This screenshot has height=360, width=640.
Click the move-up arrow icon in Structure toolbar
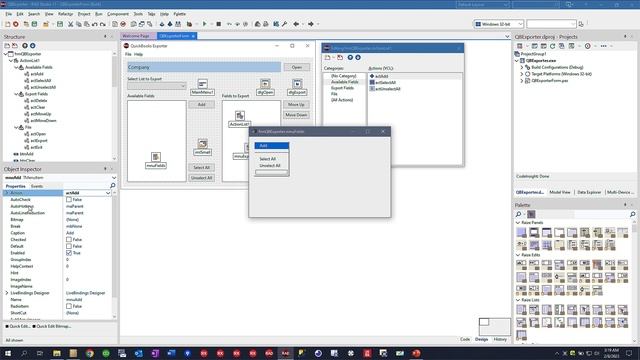pyautogui.click(x=25, y=46)
